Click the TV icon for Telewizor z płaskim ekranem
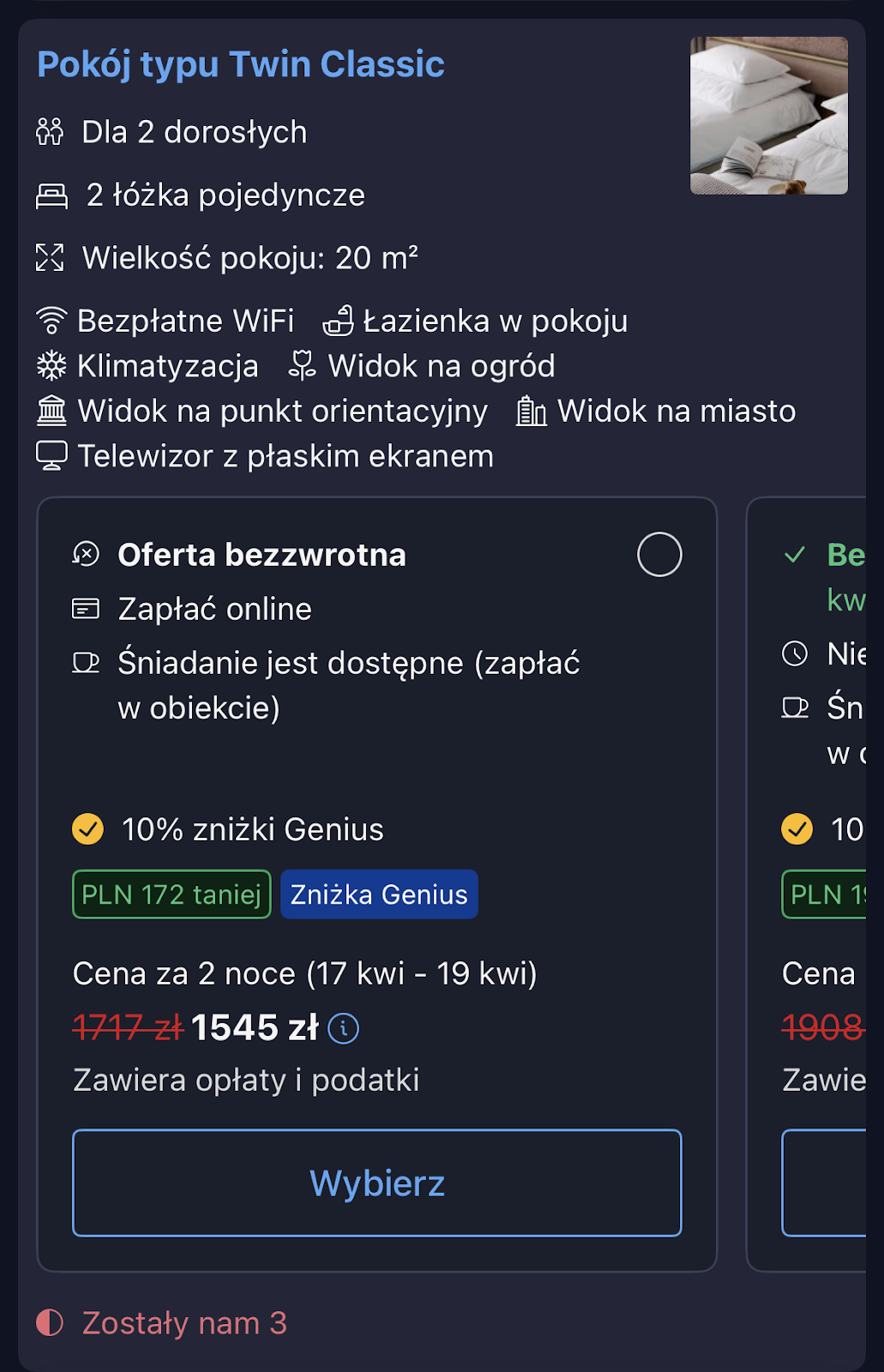Screen dimensions: 884x1372 (51, 456)
